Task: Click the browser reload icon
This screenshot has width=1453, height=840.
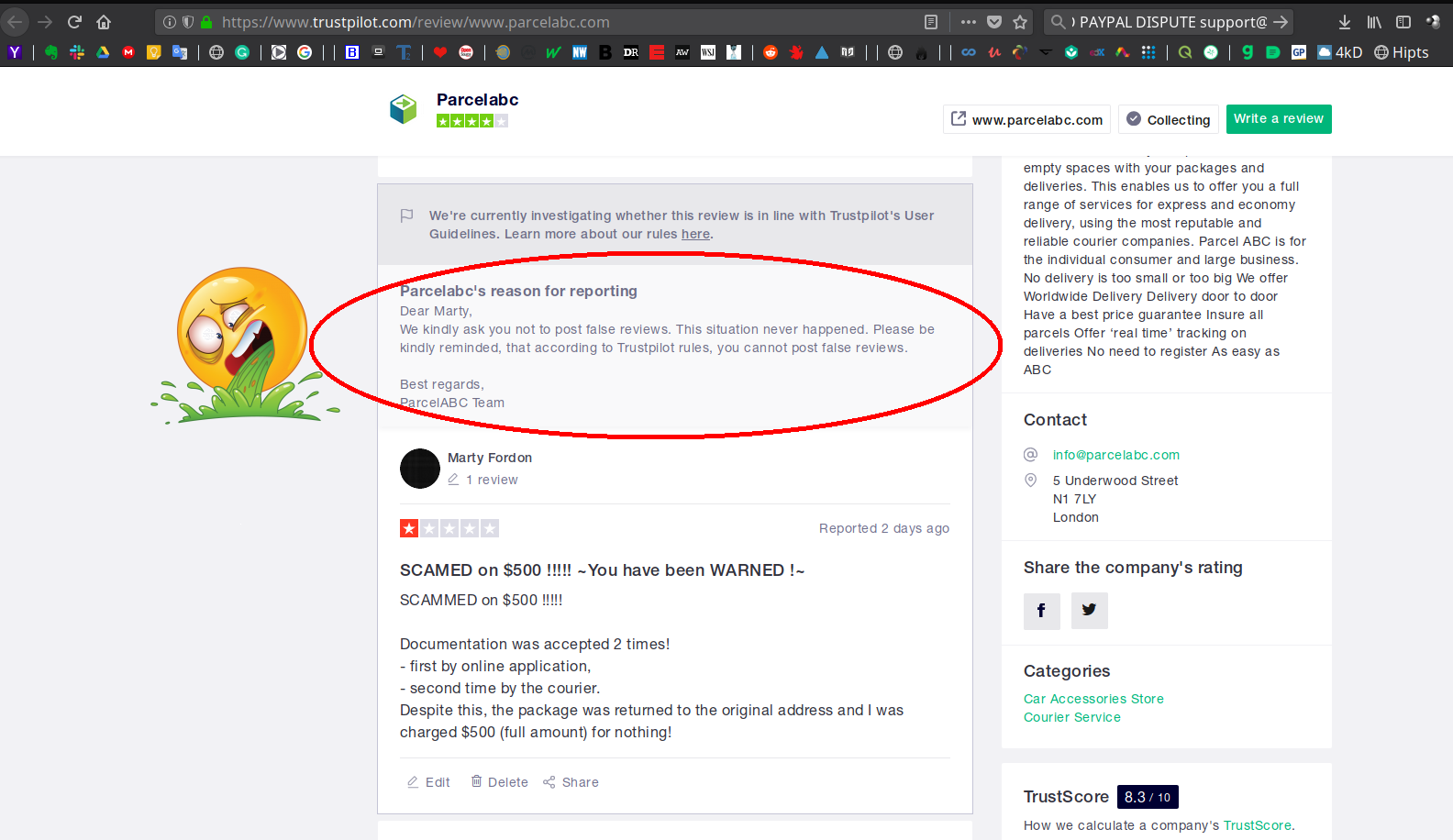Action: (74, 22)
